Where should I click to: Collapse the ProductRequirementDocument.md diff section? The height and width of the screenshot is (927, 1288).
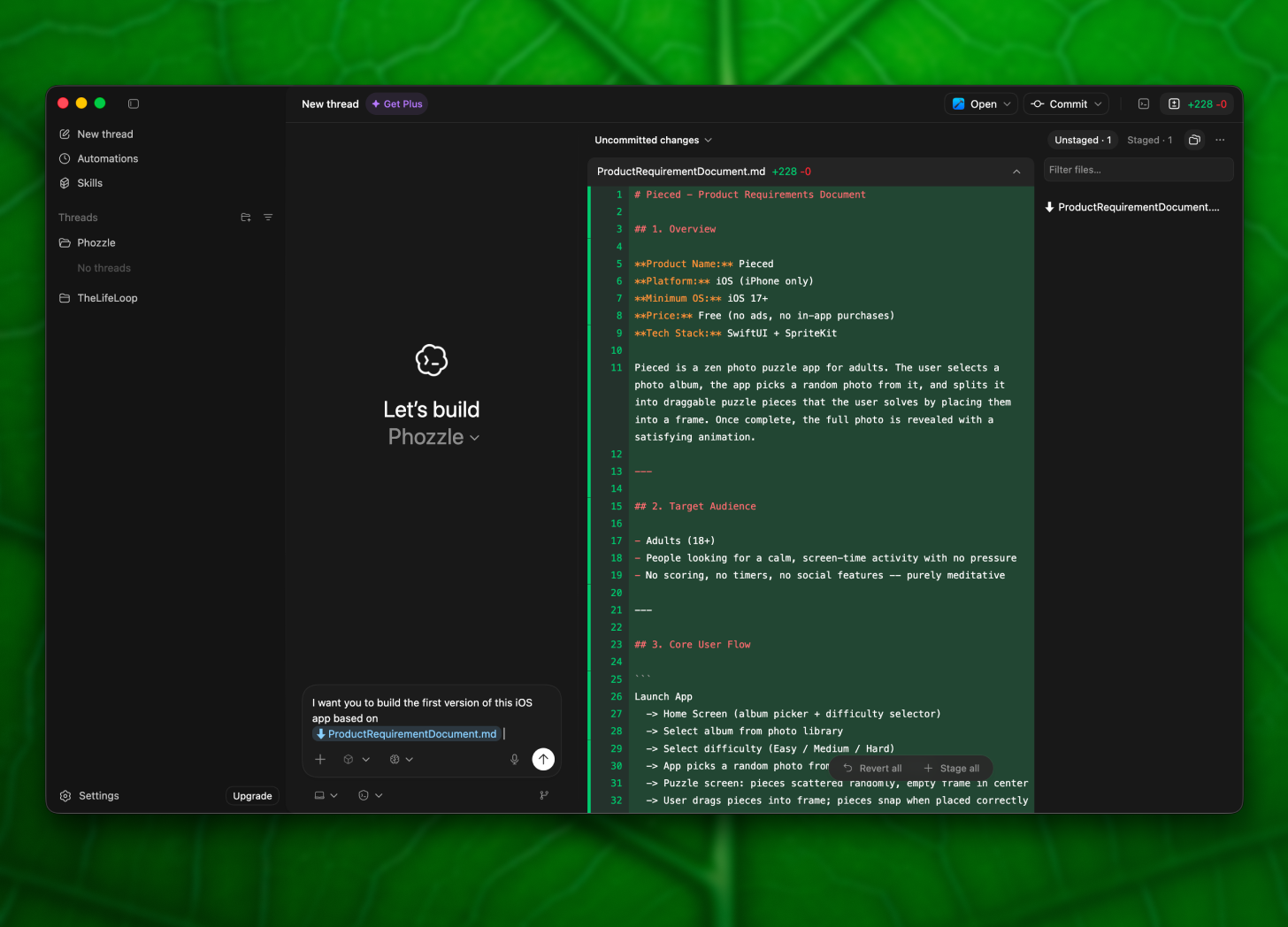pos(1016,172)
